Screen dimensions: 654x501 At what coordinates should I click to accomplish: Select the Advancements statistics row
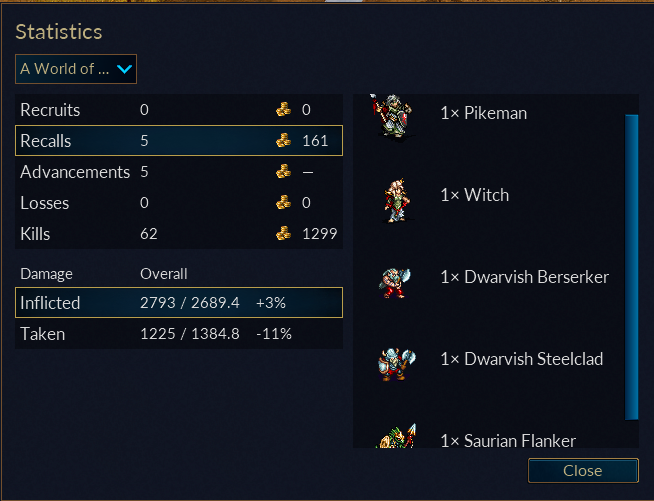coord(179,171)
